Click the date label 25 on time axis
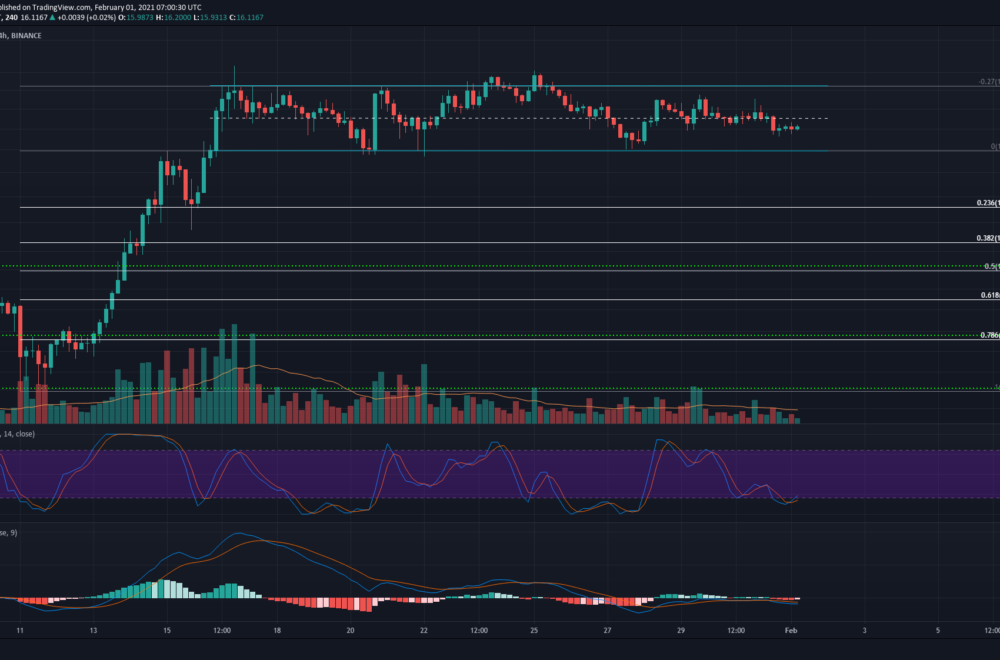The width and height of the screenshot is (1000, 660). click(534, 630)
